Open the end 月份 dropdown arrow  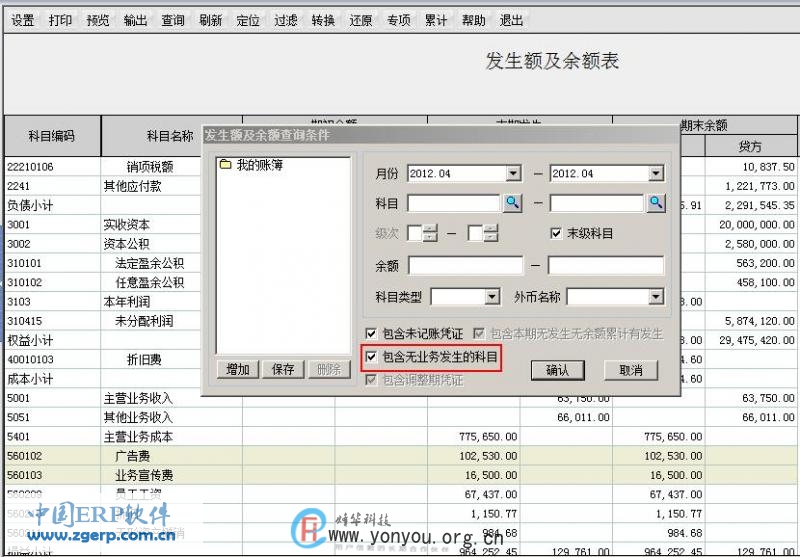click(656, 173)
